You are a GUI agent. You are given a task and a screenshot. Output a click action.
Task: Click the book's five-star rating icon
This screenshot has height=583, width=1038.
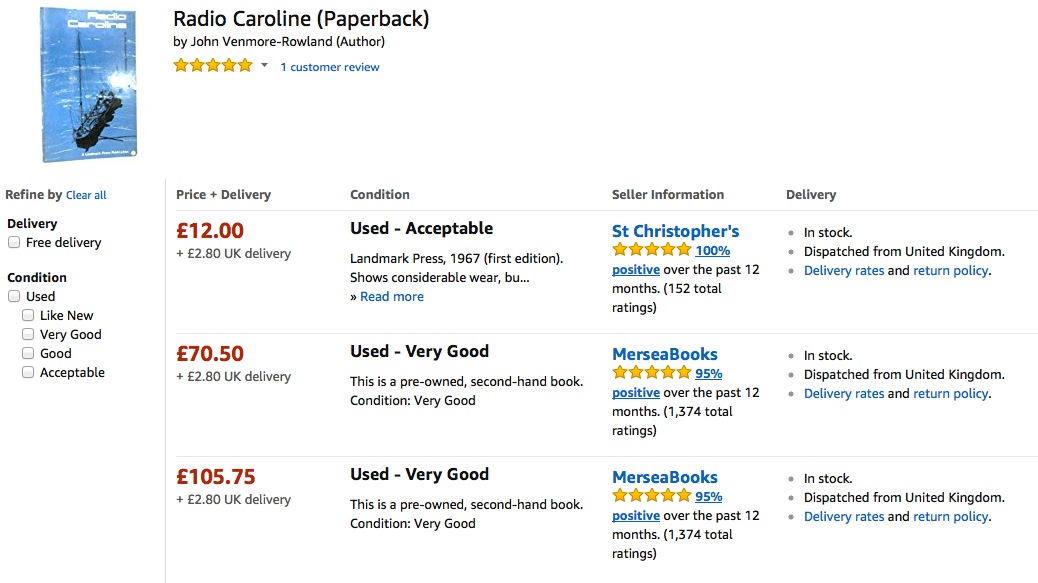(x=213, y=66)
